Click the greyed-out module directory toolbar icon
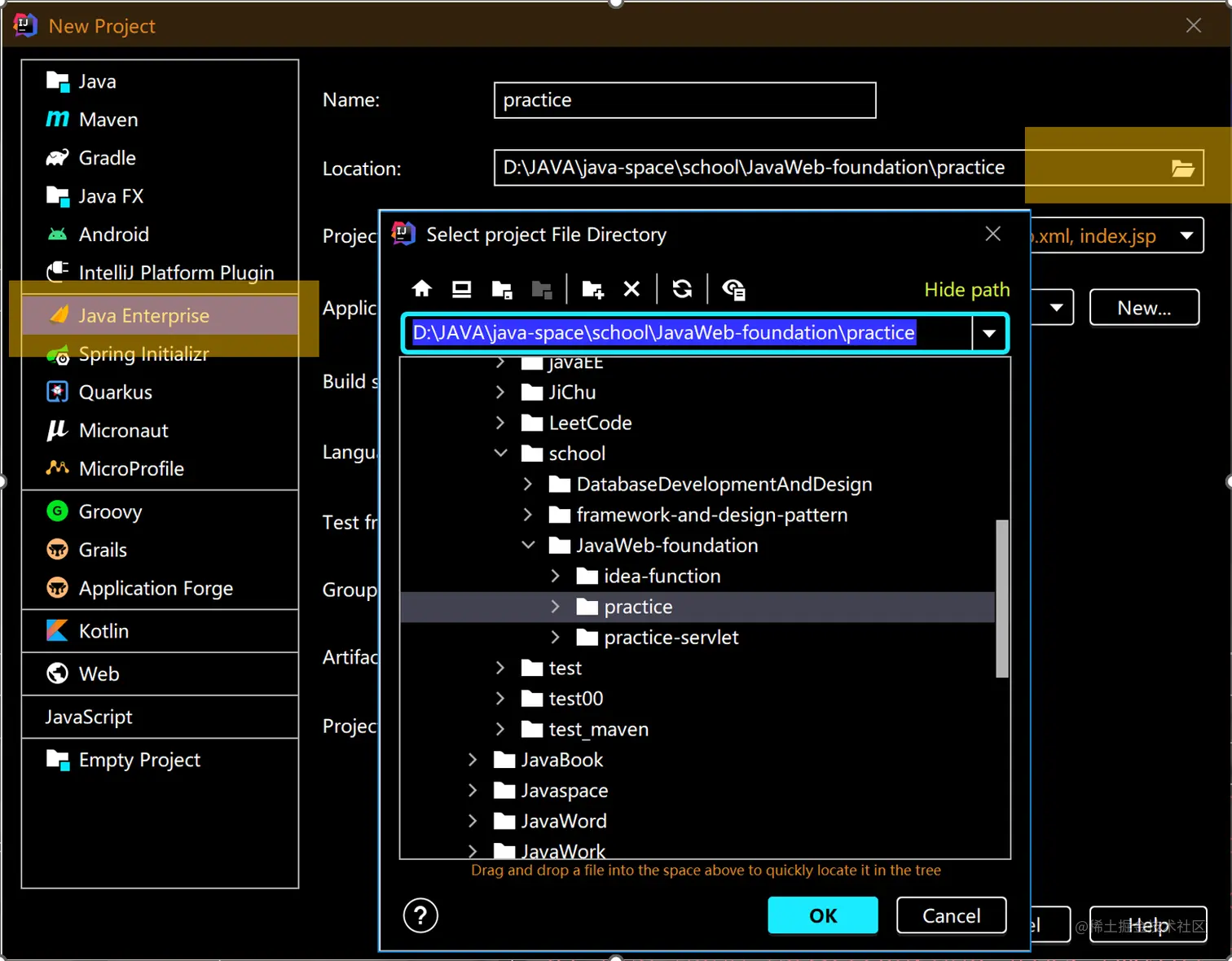1232x961 pixels. 542,289
